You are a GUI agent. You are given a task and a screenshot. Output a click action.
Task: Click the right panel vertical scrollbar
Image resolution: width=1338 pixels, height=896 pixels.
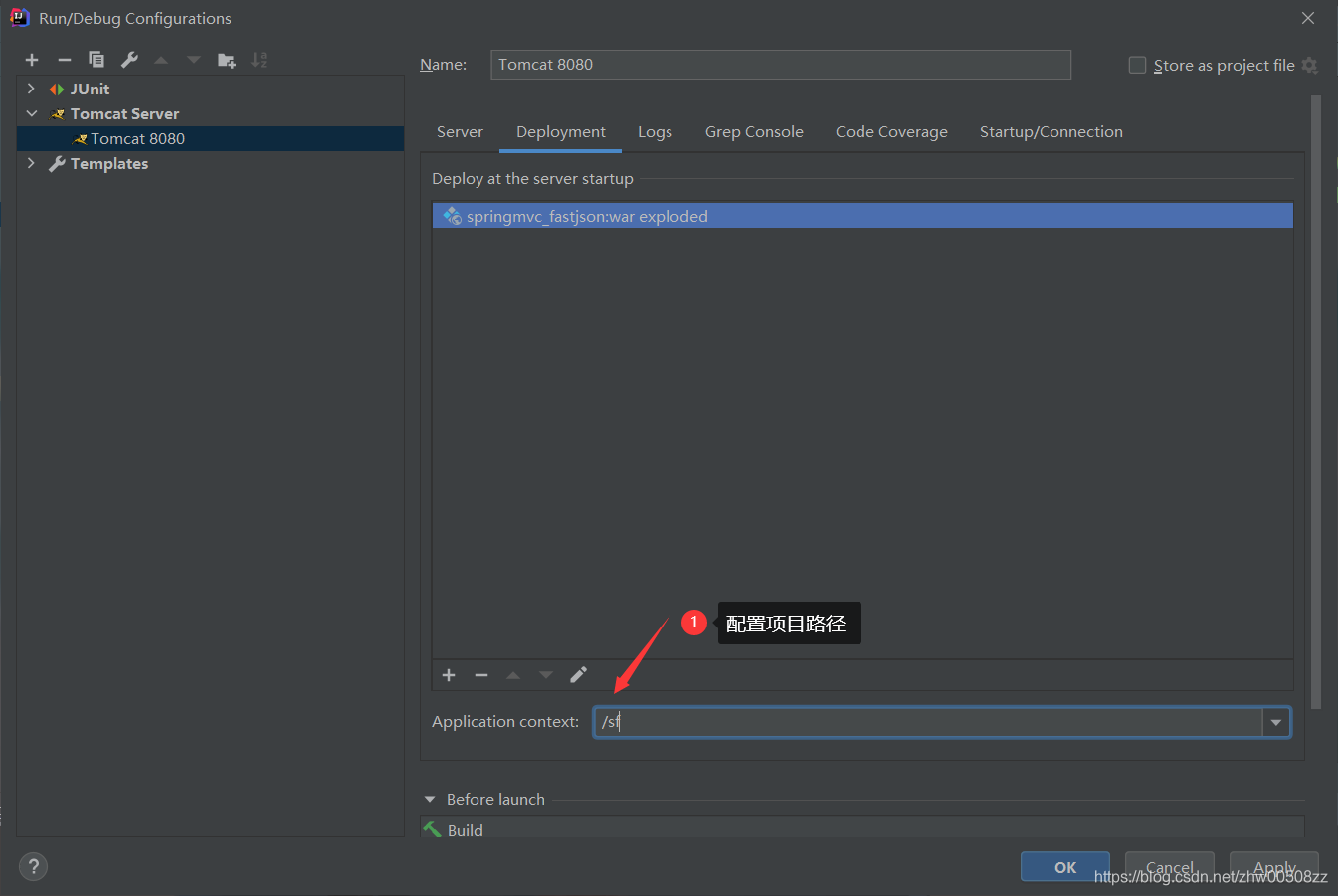coord(1316,402)
